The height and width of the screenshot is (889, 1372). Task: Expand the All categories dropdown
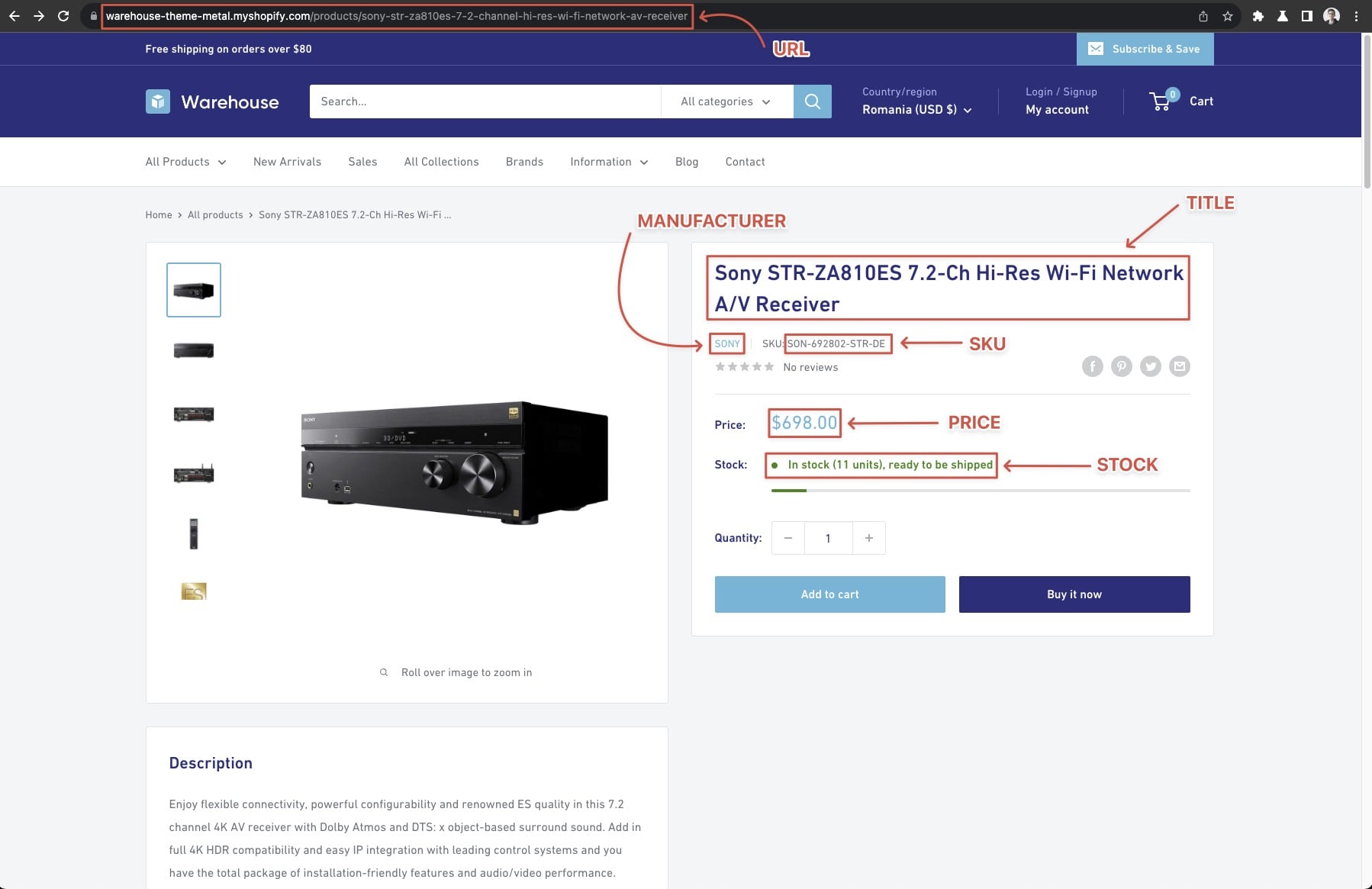pyautogui.click(x=726, y=101)
